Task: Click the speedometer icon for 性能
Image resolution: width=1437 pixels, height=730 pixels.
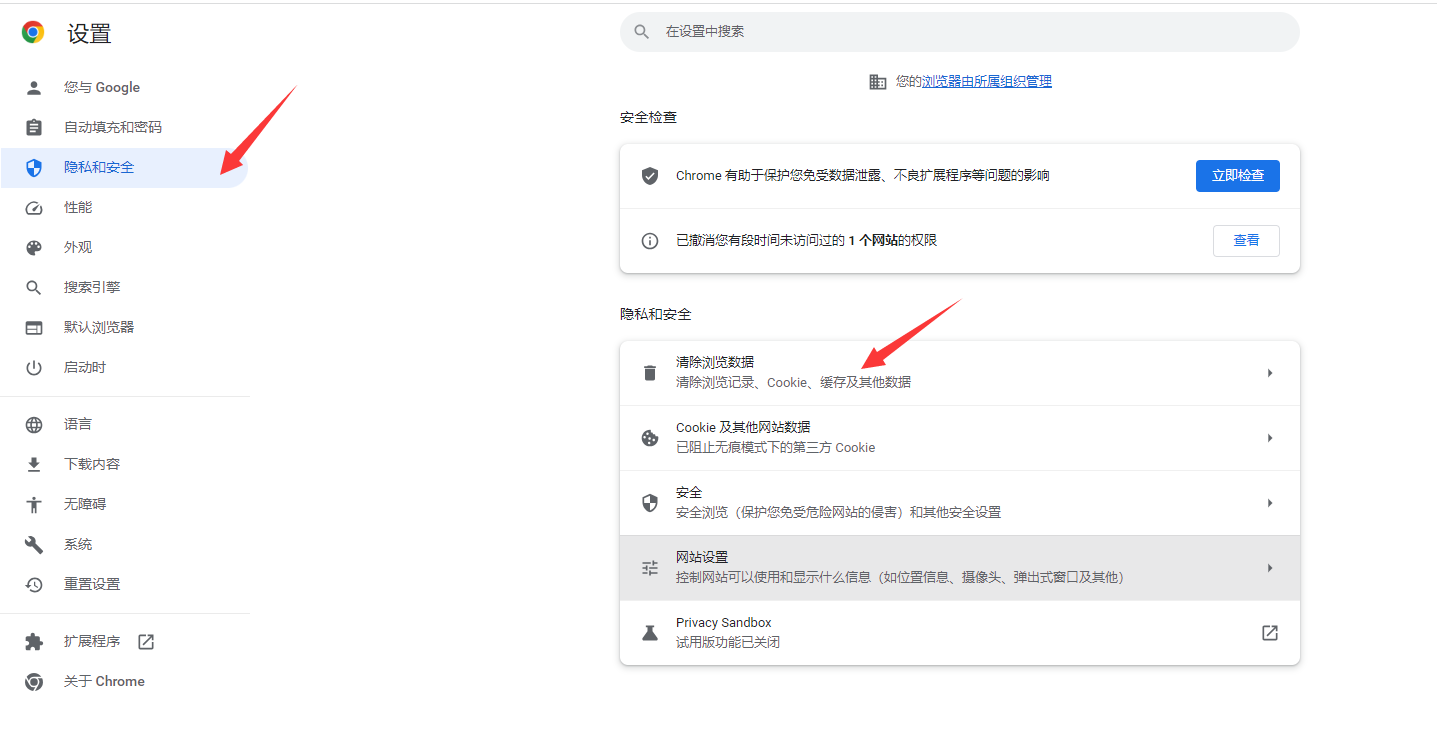Action: 34,207
